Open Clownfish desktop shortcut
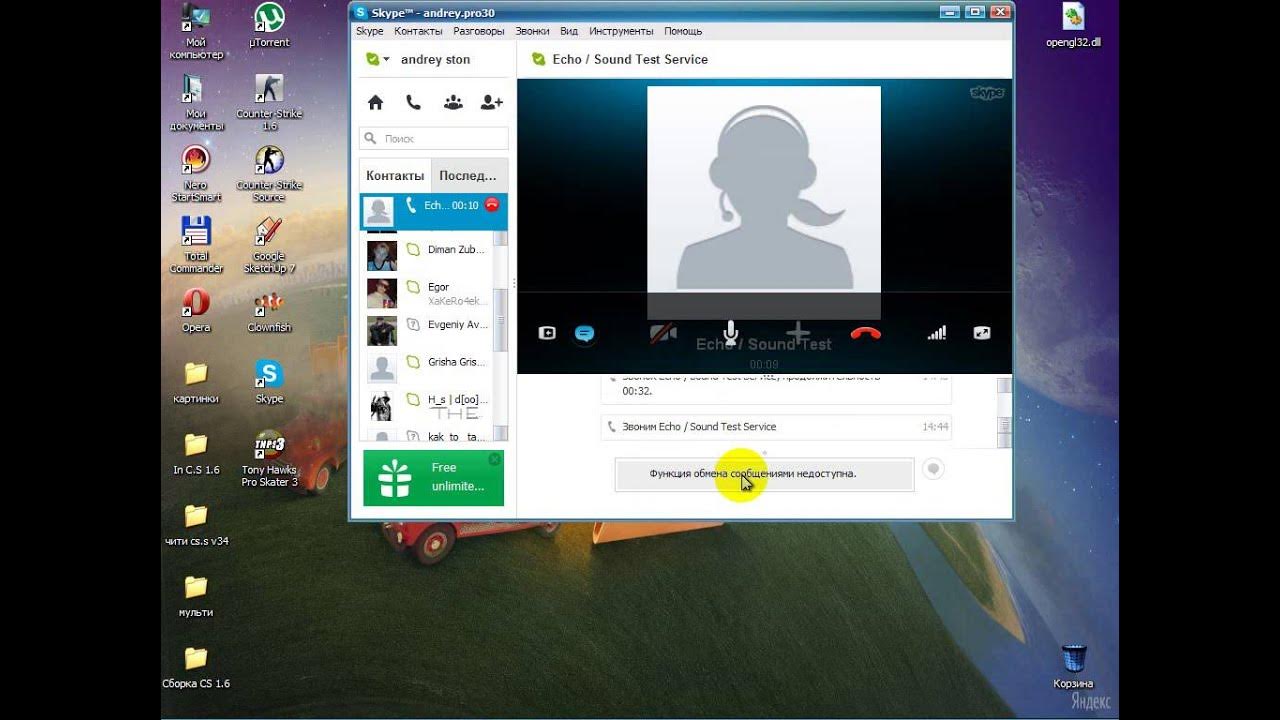This screenshot has height=720, width=1280. click(x=269, y=311)
